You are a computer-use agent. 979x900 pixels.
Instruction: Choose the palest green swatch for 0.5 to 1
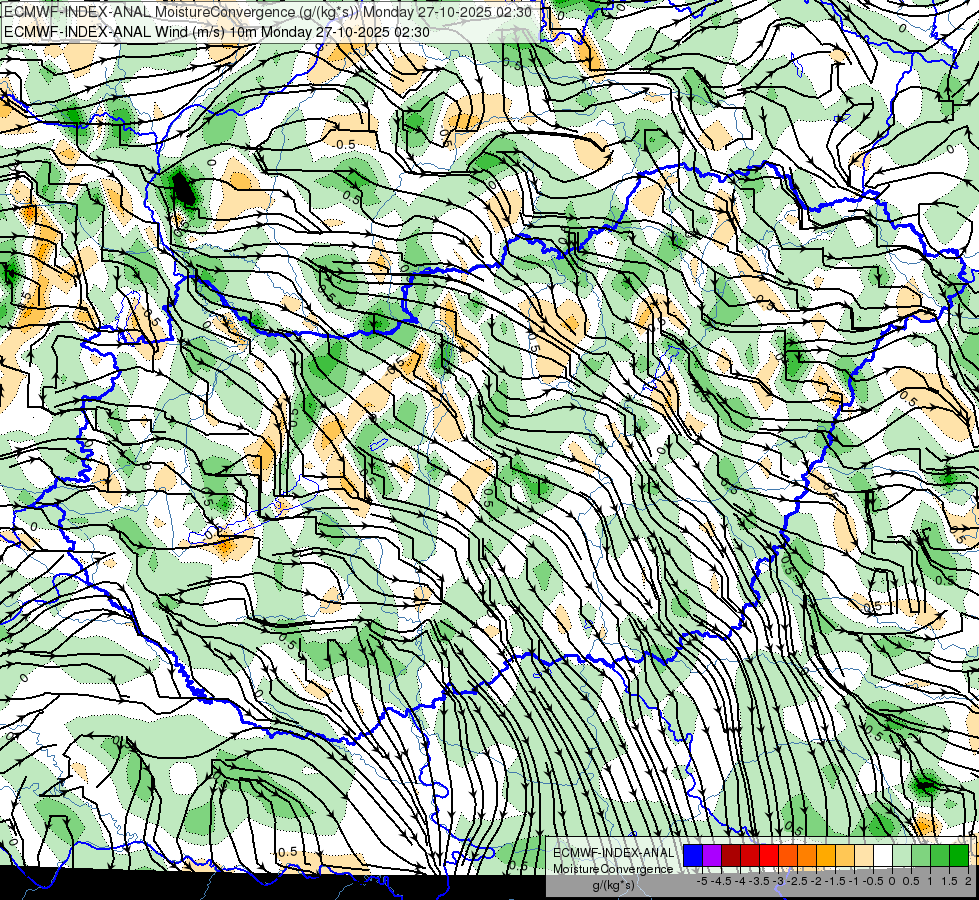(x=902, y=856)
